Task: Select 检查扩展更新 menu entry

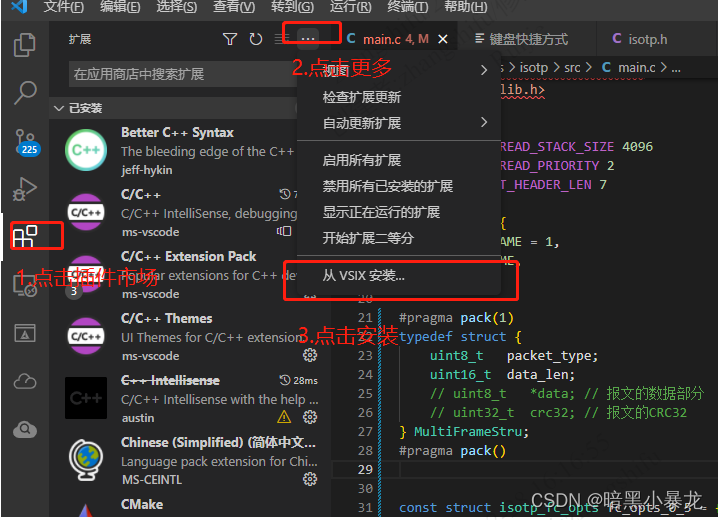Action: coord(399,97)
